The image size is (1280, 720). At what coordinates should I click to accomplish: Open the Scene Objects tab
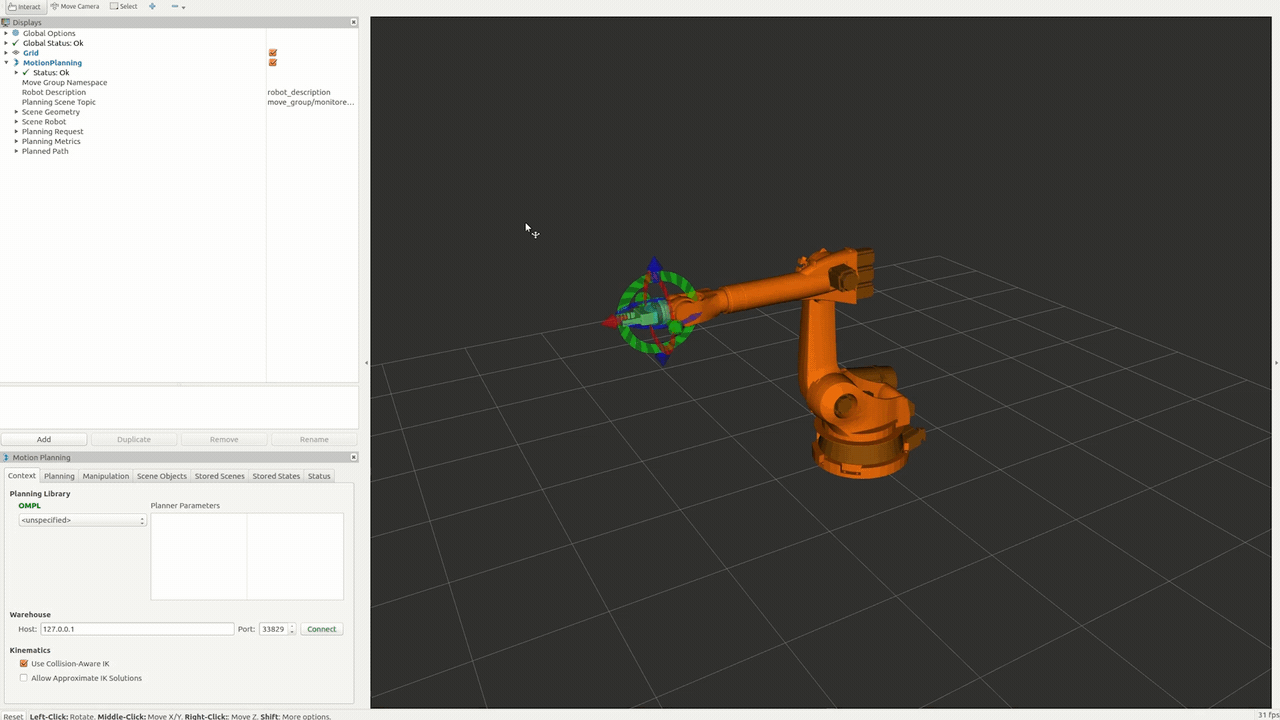(x=162, y=476)
